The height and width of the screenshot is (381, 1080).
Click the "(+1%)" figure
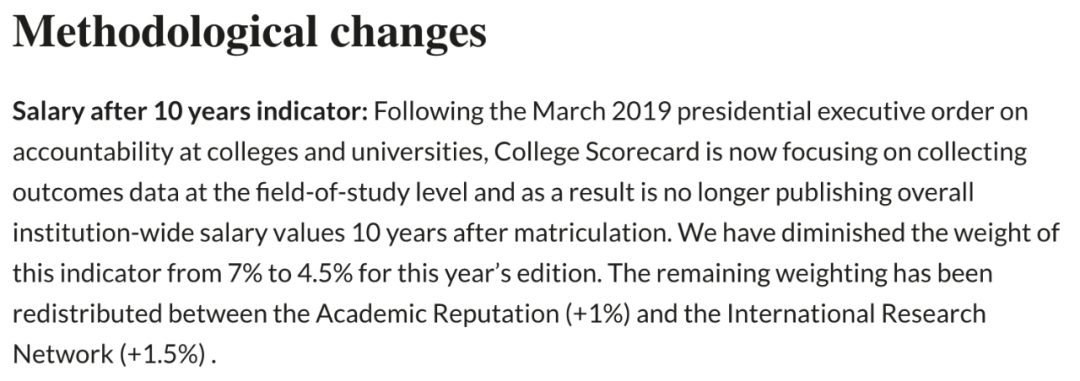pos(599,315)
